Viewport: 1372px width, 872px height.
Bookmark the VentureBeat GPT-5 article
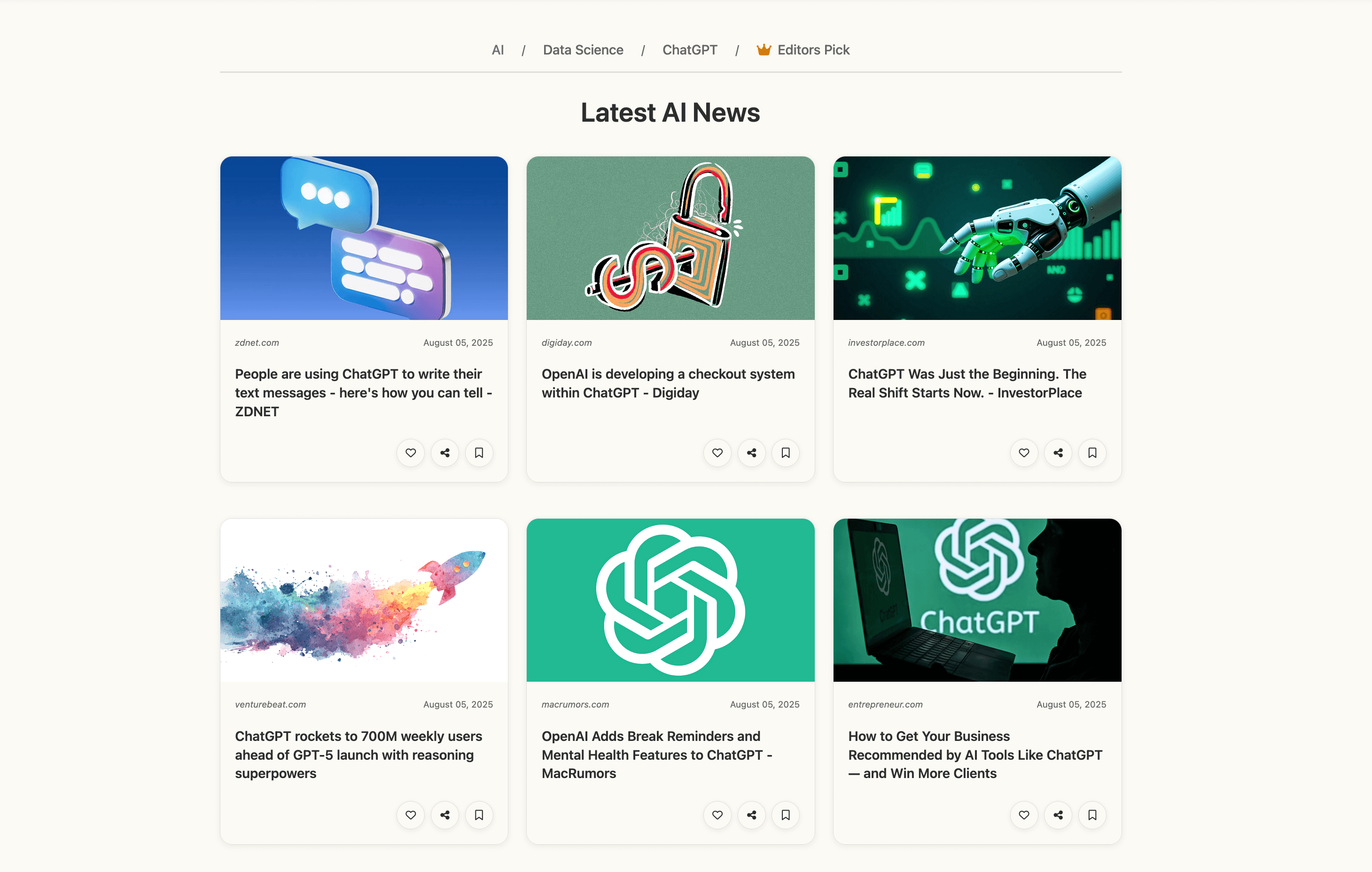point(479,815)
